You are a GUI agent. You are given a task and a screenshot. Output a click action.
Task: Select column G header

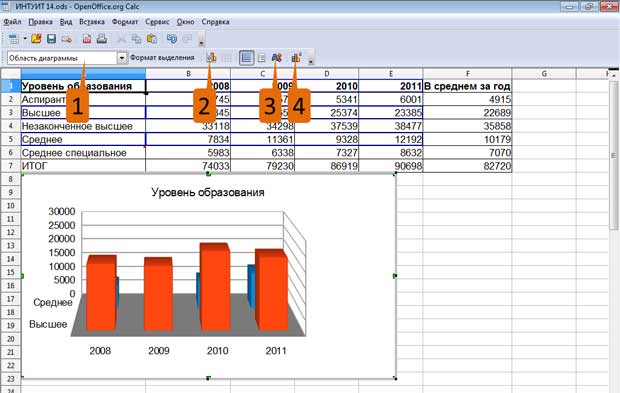pyautogui.click(x=544, y=74)
